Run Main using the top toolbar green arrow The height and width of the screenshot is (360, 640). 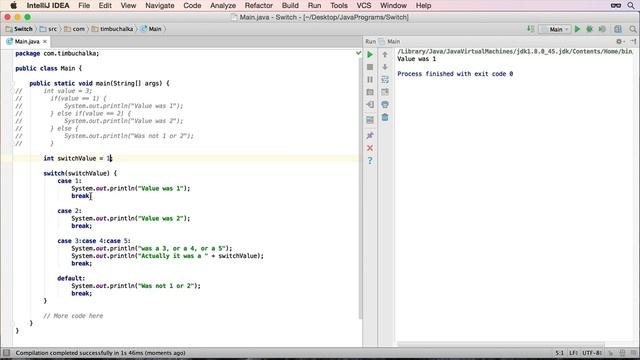[577, 29]
